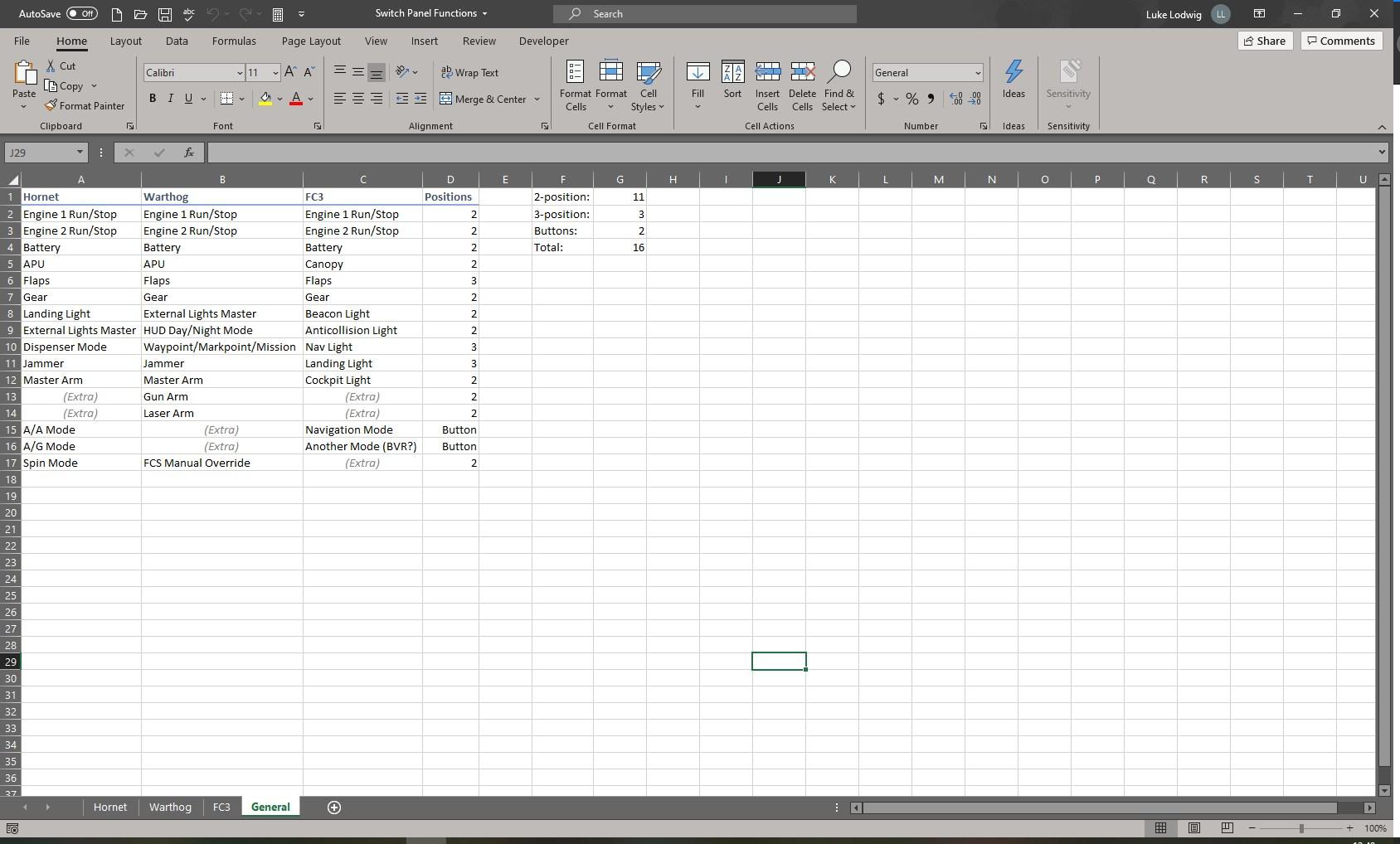Viewport: 1400px width, 844px height.
Task: Select cell D5 containing value 2
Action: click(x=450, y=264)
